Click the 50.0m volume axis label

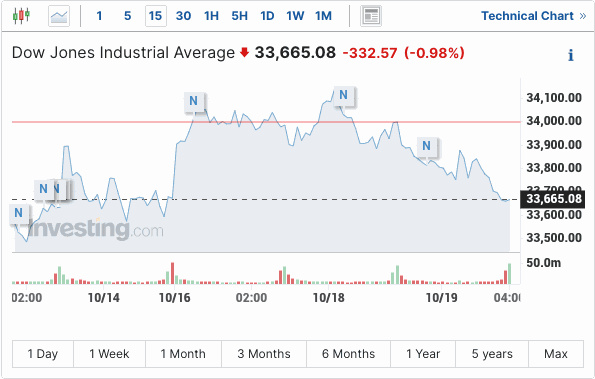click(543, 263)
